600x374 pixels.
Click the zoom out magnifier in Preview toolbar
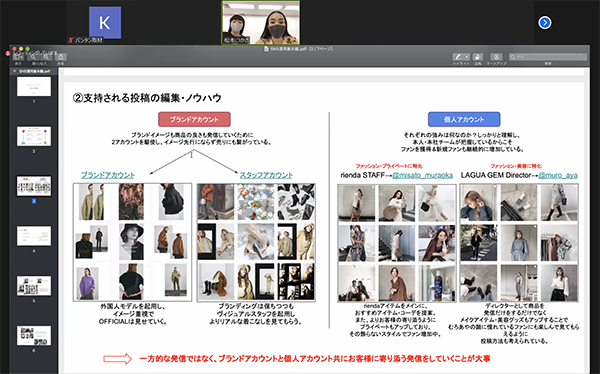tap(33, 57)
